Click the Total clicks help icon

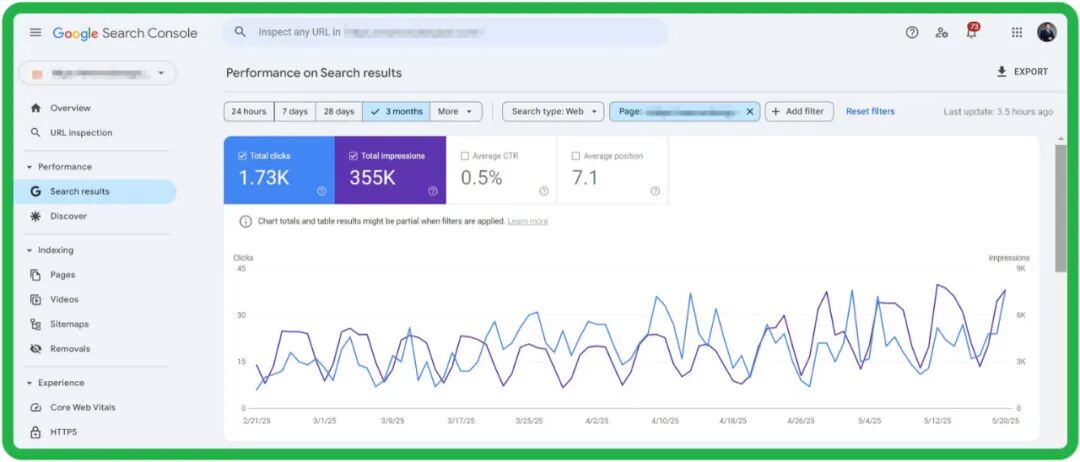(322, 191)
